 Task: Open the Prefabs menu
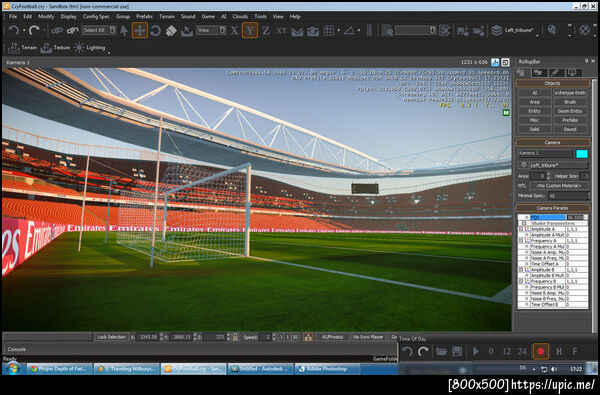point(144,16)
